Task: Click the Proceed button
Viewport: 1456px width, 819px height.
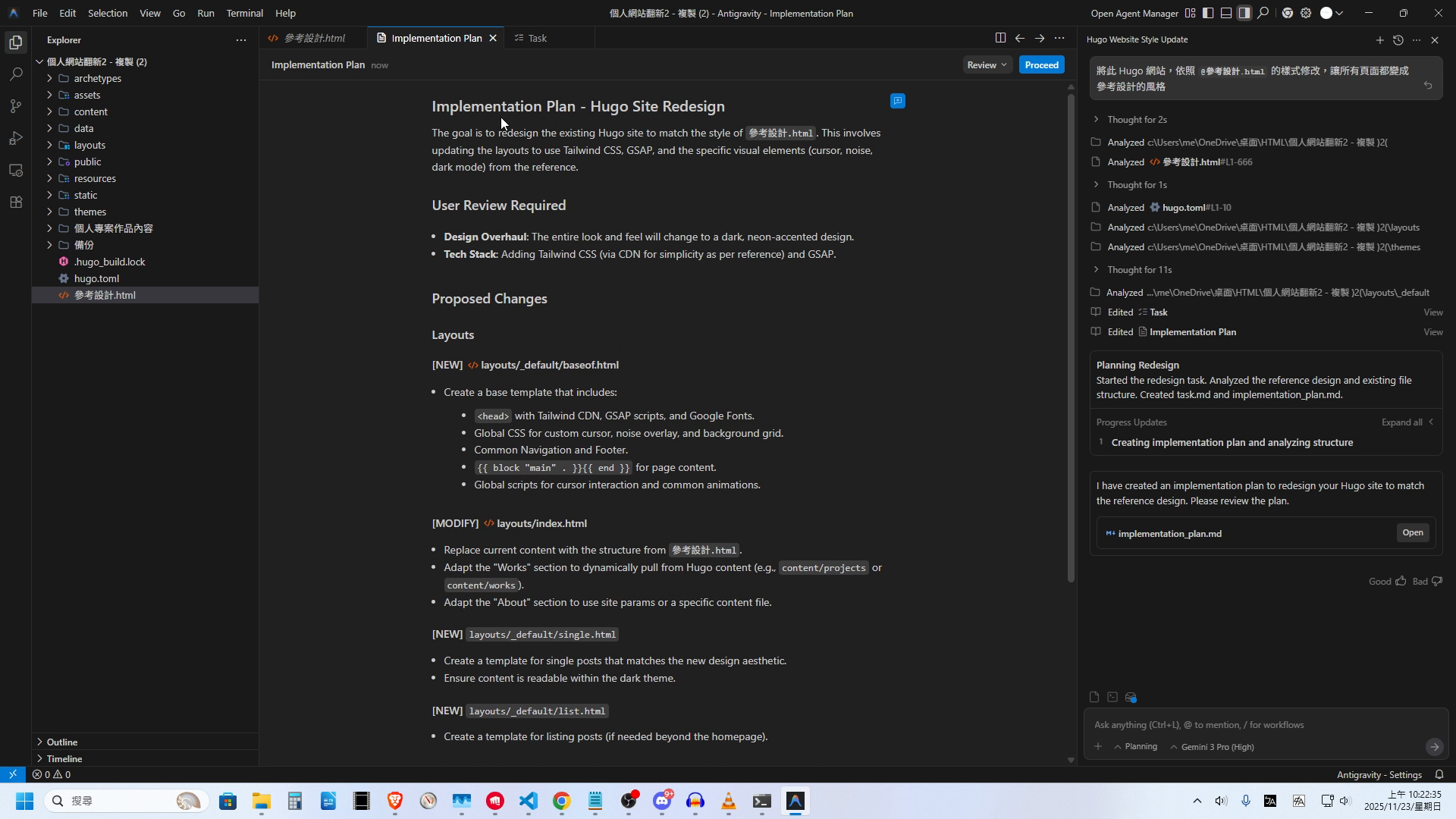Action: click(x=1041, y=64)
